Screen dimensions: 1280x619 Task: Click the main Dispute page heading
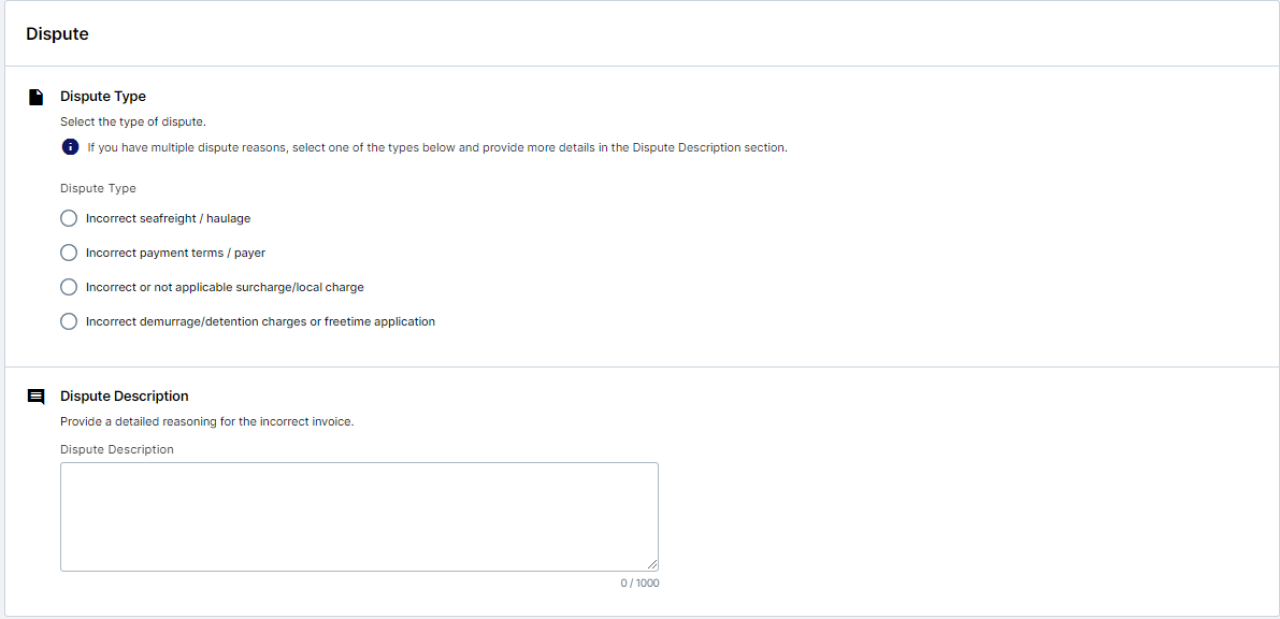(x=57, y=34)
